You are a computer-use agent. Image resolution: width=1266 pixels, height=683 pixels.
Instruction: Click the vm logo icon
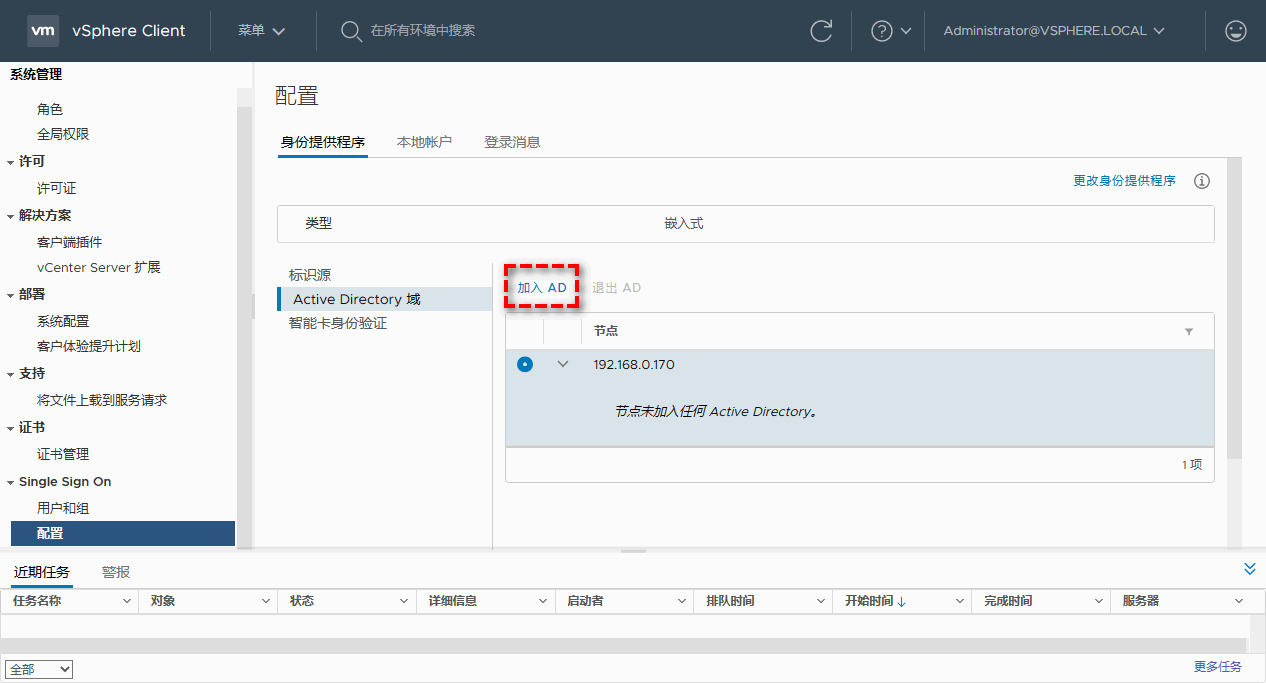[x=43, y=31]
